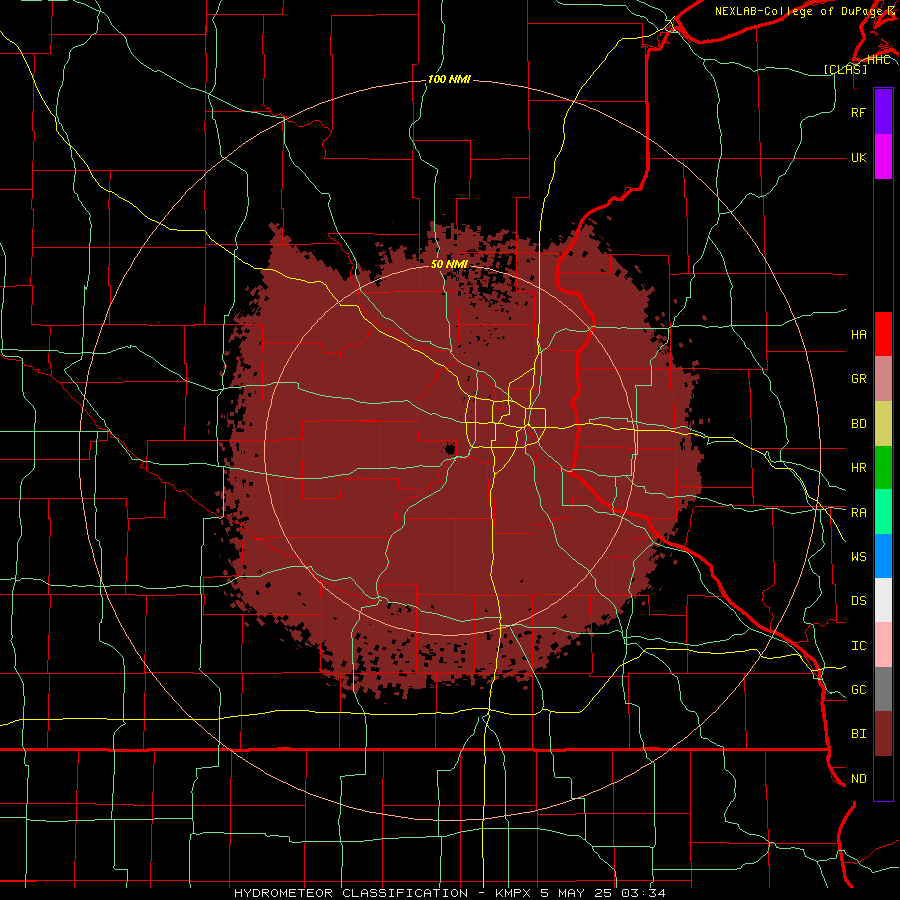Click the UK magenta legend swatch
Image resolution: width=900 pixels, height=900 pixels.
(x=883, y=157)
